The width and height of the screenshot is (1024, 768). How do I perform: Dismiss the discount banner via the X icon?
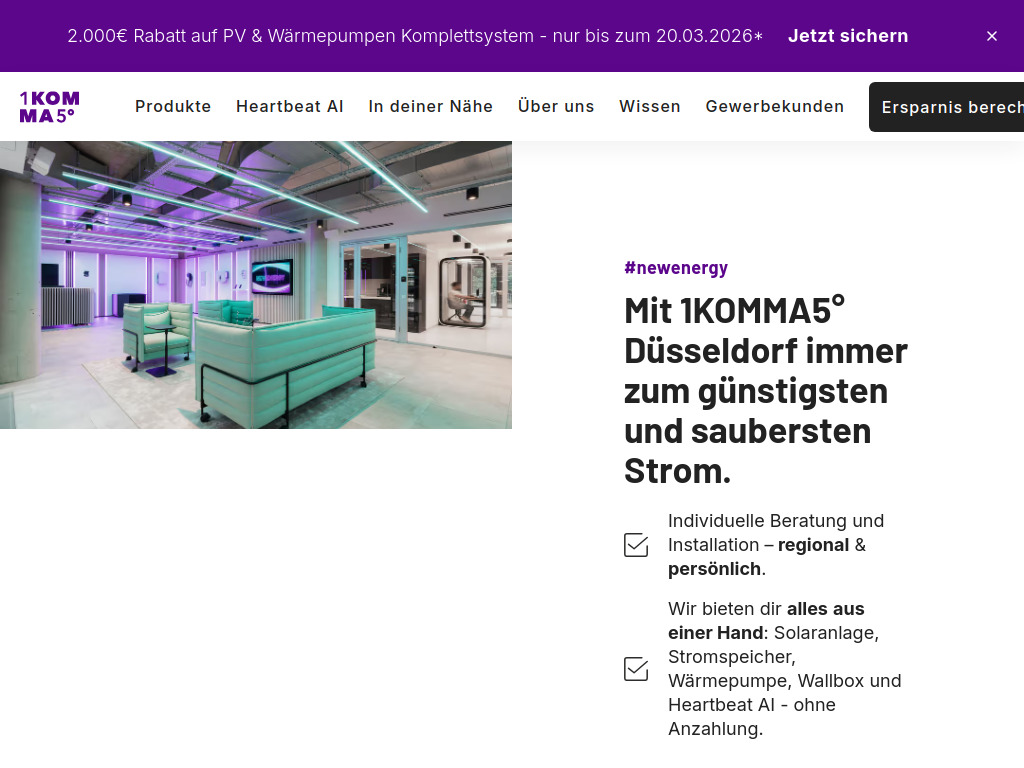pyautogui.click(x=992, y=36)
